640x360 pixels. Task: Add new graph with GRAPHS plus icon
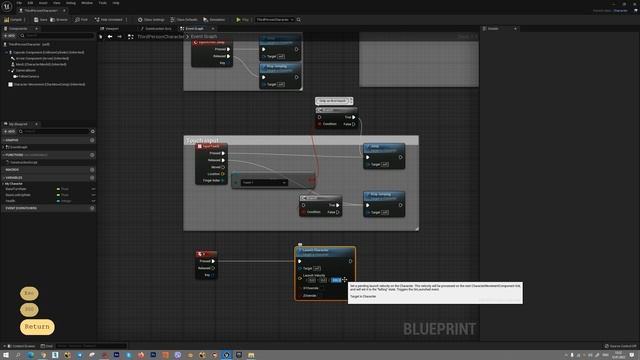[x=92, y=140]
